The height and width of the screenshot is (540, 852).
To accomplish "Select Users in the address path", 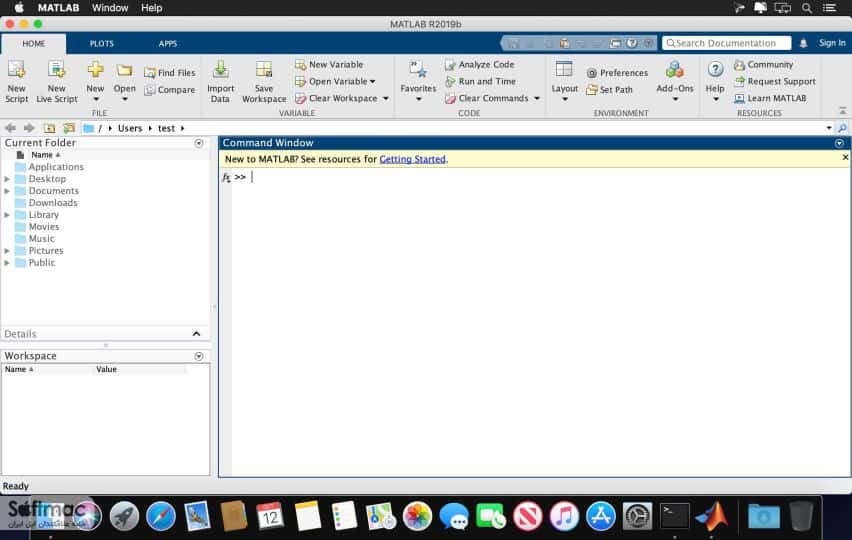I will point(130,128).
